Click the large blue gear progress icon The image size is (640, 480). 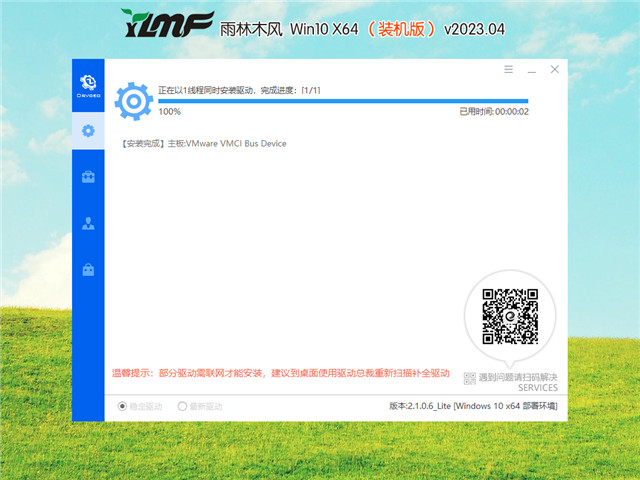tap(134, 101)
